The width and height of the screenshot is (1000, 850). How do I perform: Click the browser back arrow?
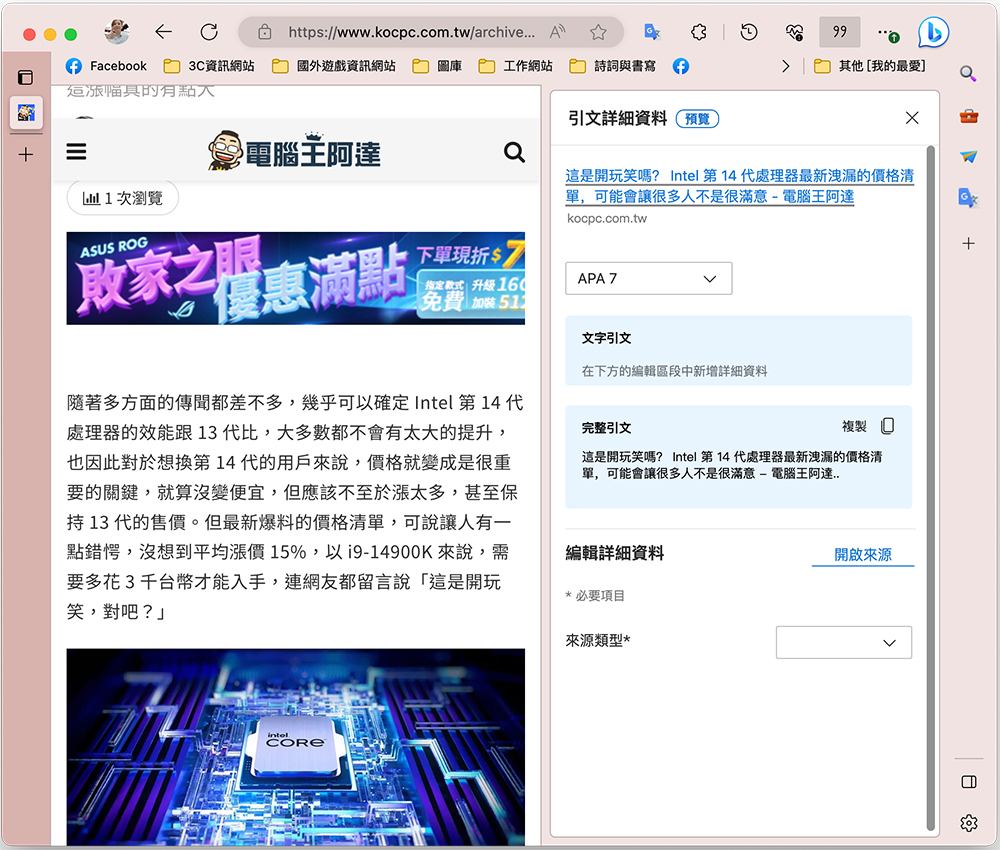[163, 32]
